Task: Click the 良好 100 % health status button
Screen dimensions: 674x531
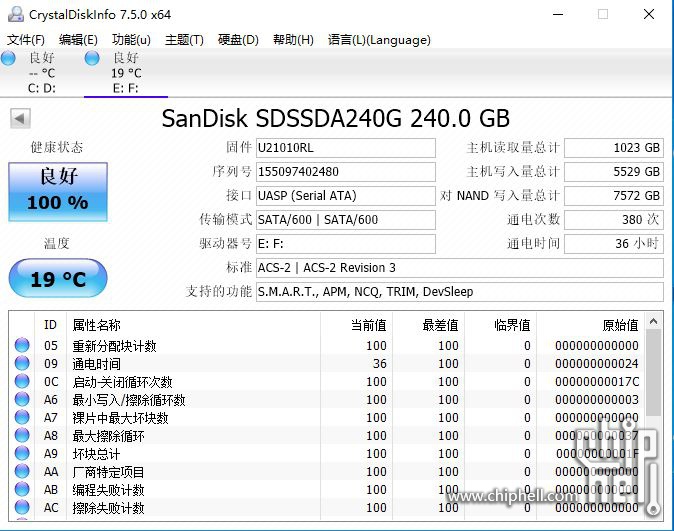Action: [x=58, y=192]
